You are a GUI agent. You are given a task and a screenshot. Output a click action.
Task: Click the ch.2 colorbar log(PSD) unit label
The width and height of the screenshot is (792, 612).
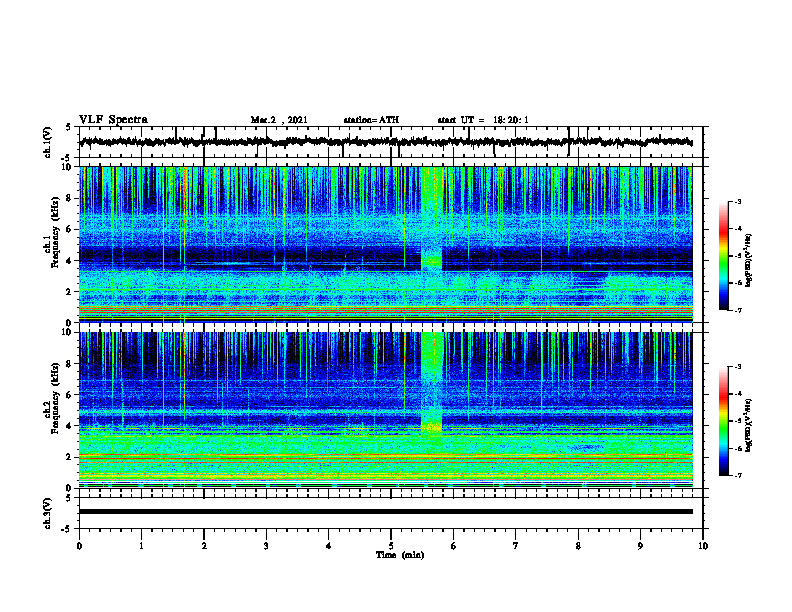pyautogui.click(x=749, y=425)
